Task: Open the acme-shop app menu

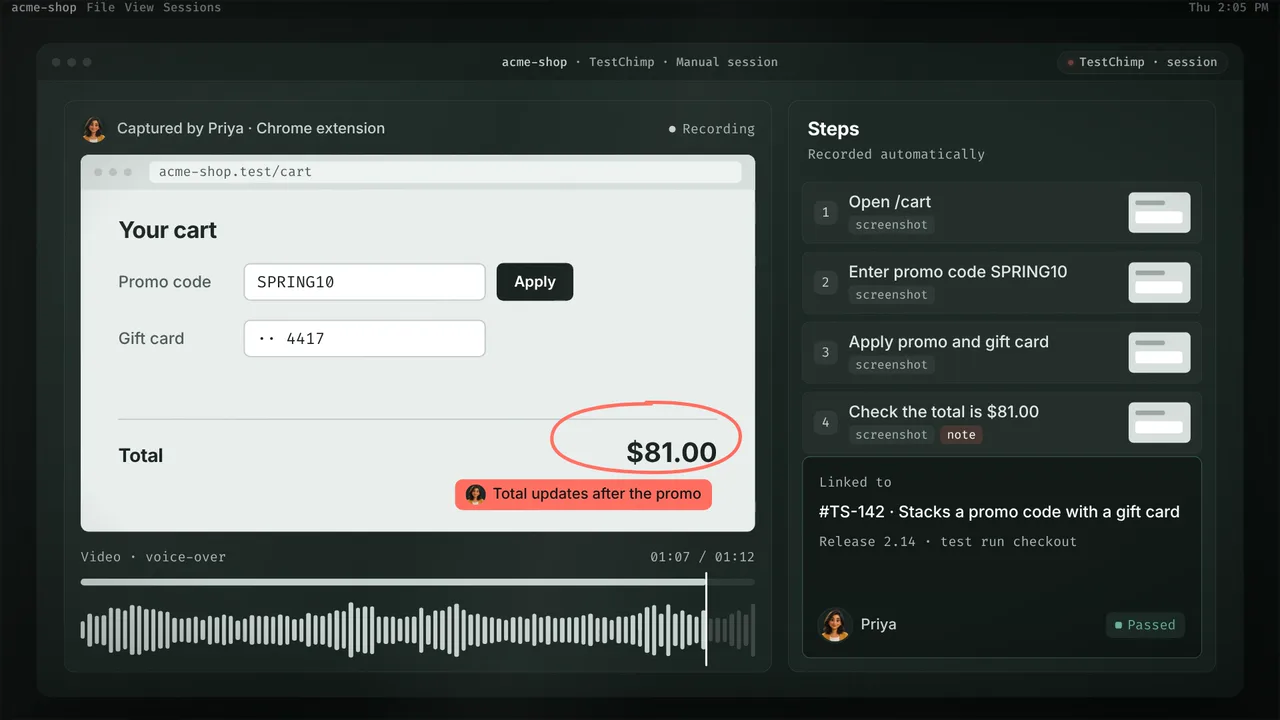Action: [x=44, y=7]
